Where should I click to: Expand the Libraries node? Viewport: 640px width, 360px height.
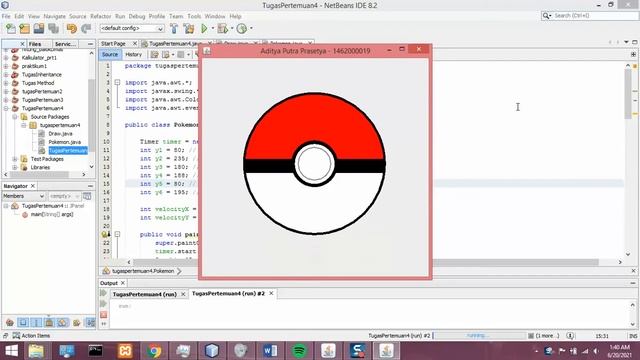coord(15,167)
